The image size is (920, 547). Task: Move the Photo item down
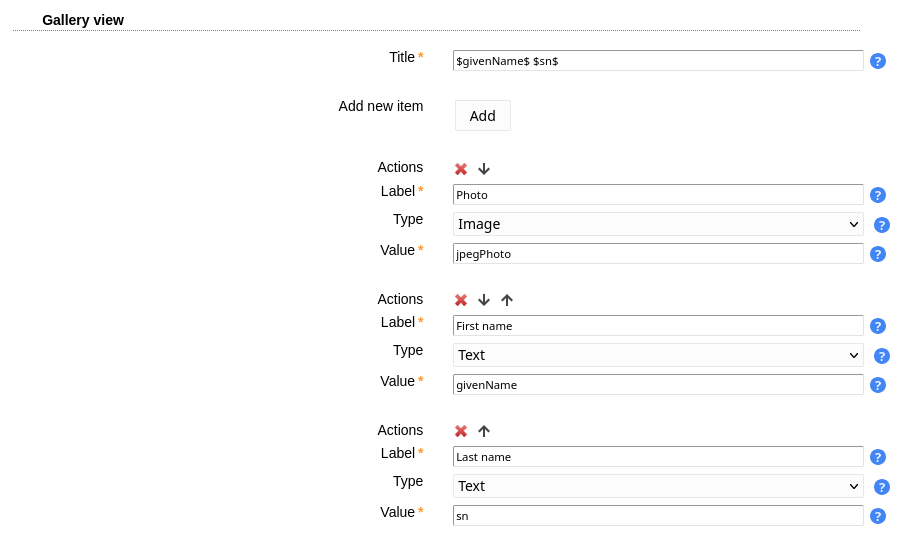484,169
